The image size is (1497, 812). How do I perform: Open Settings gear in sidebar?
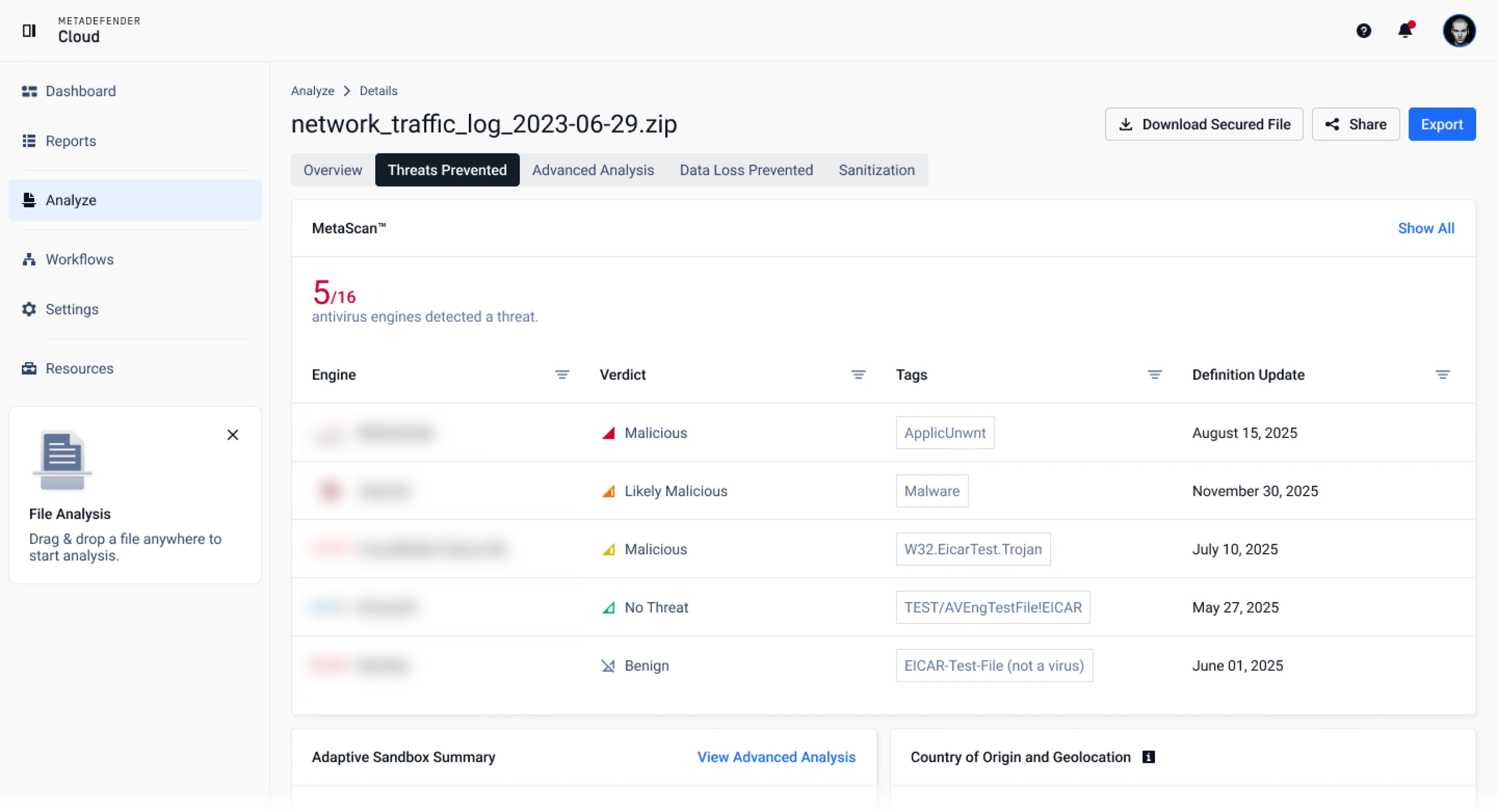pos(29,310)
